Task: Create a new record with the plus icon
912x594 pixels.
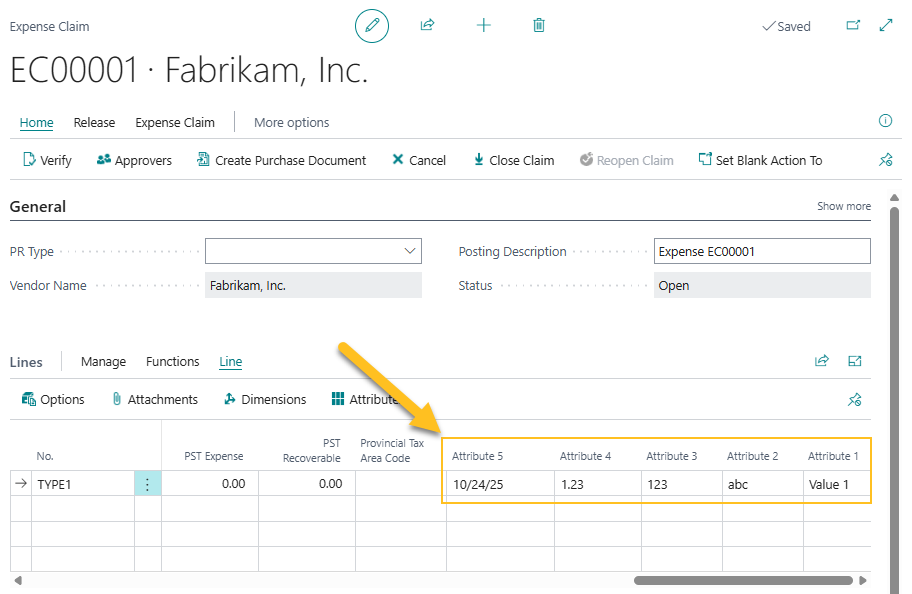Action: tap(483, 25)
